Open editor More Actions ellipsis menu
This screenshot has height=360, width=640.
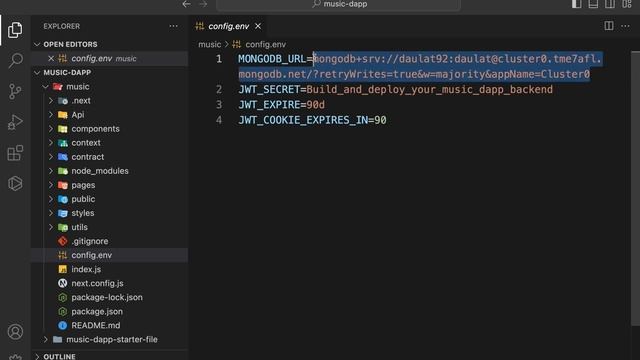tap(625, 26)
